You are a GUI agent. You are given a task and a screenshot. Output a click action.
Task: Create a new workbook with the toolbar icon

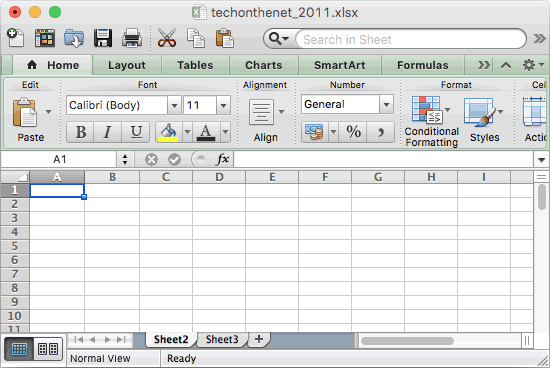[15, 38]
